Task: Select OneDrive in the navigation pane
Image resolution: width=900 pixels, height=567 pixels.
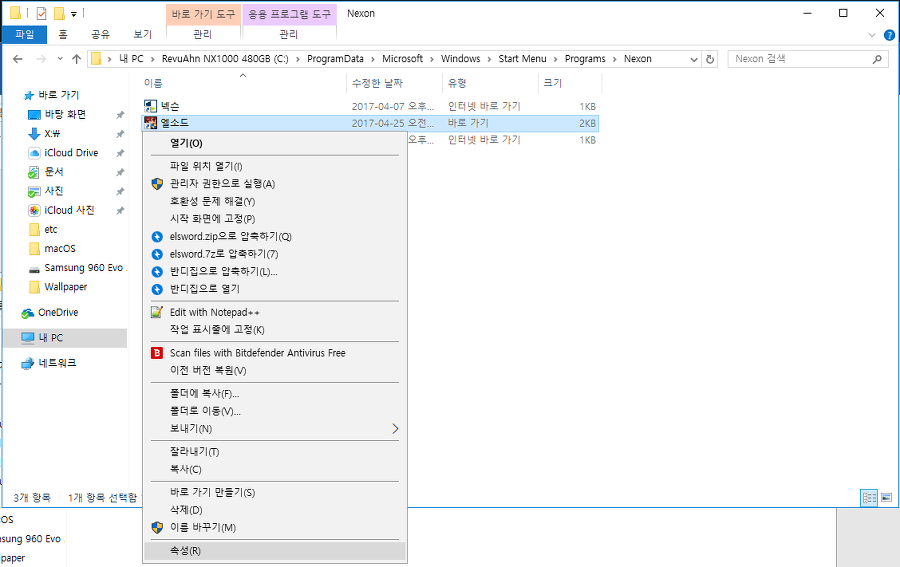Action: tap(59, 312)
